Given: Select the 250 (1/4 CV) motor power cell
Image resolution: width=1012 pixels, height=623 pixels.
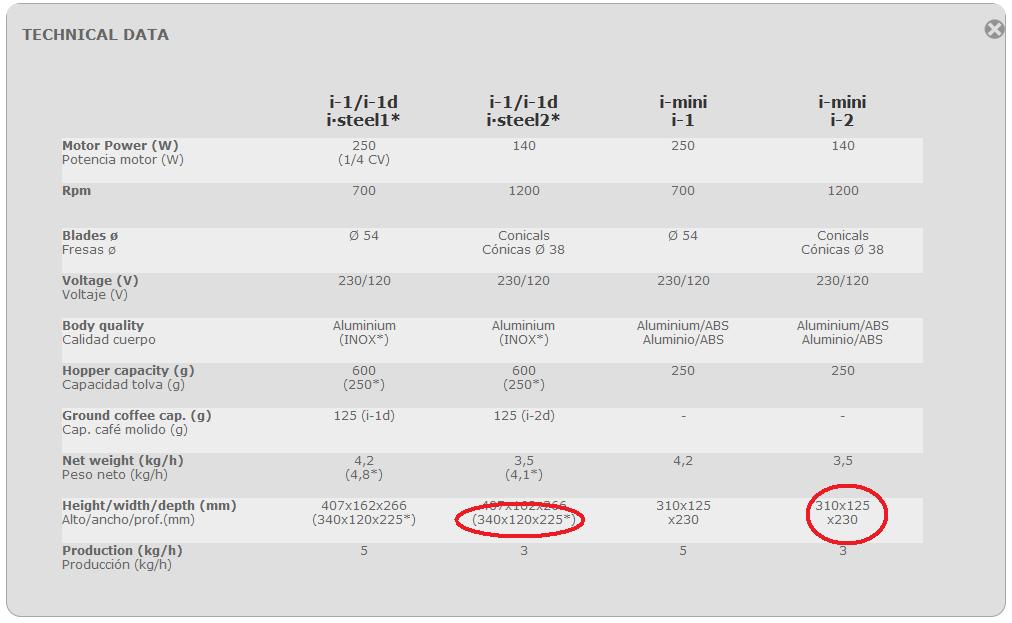Looking at the screenshot, I should [364, 153].
